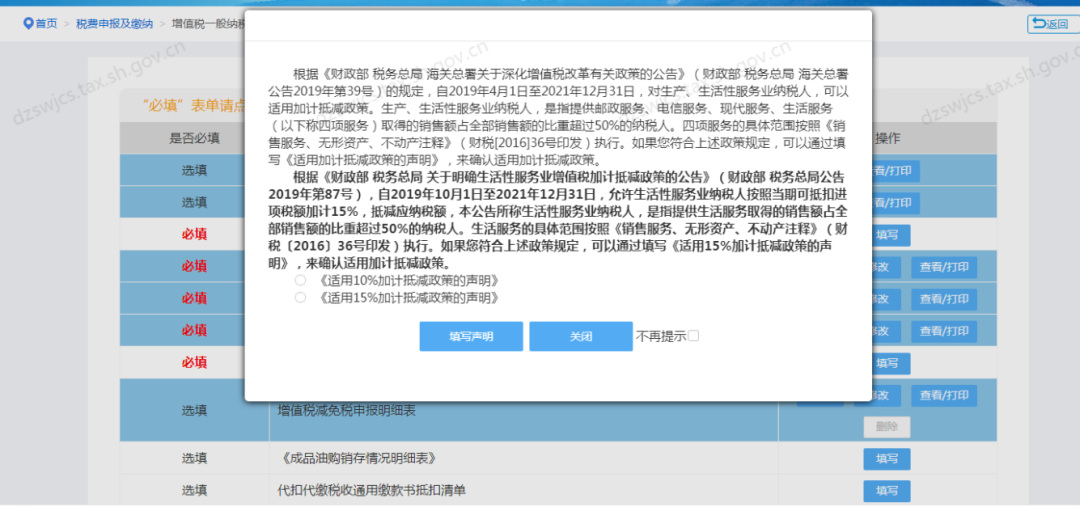This screenshot has width=1080, height=507.
Task: Click 填写 for 代扣代缴税收通用缴款书抵扣清单
Action: pyautogui.click(x=887, y=491)
